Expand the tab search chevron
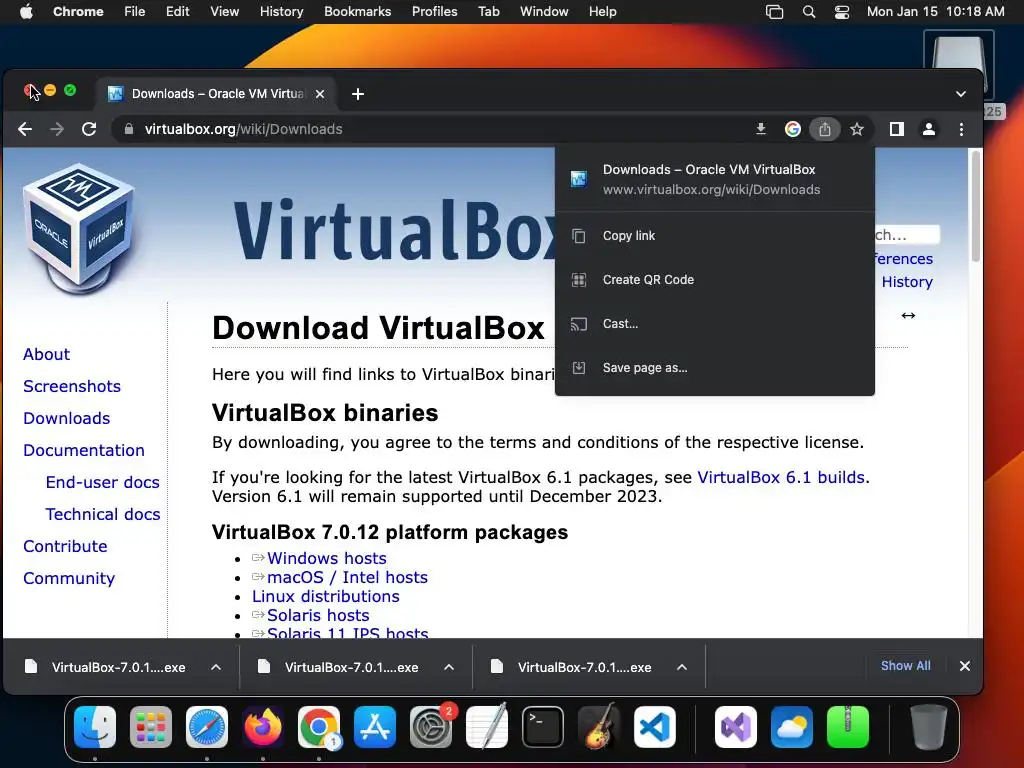This screenshot has width=1024, height=768. click(961, 94)
